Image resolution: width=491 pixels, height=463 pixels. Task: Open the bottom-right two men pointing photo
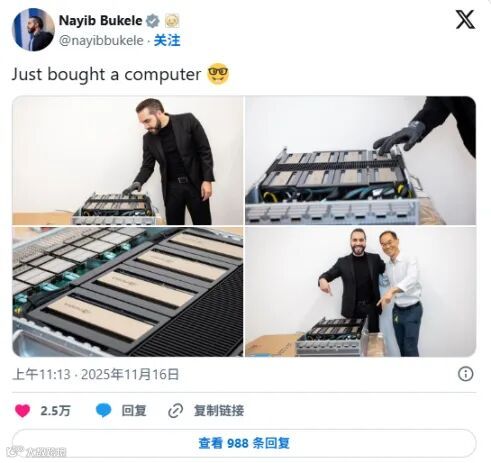[x=361, y=292]
